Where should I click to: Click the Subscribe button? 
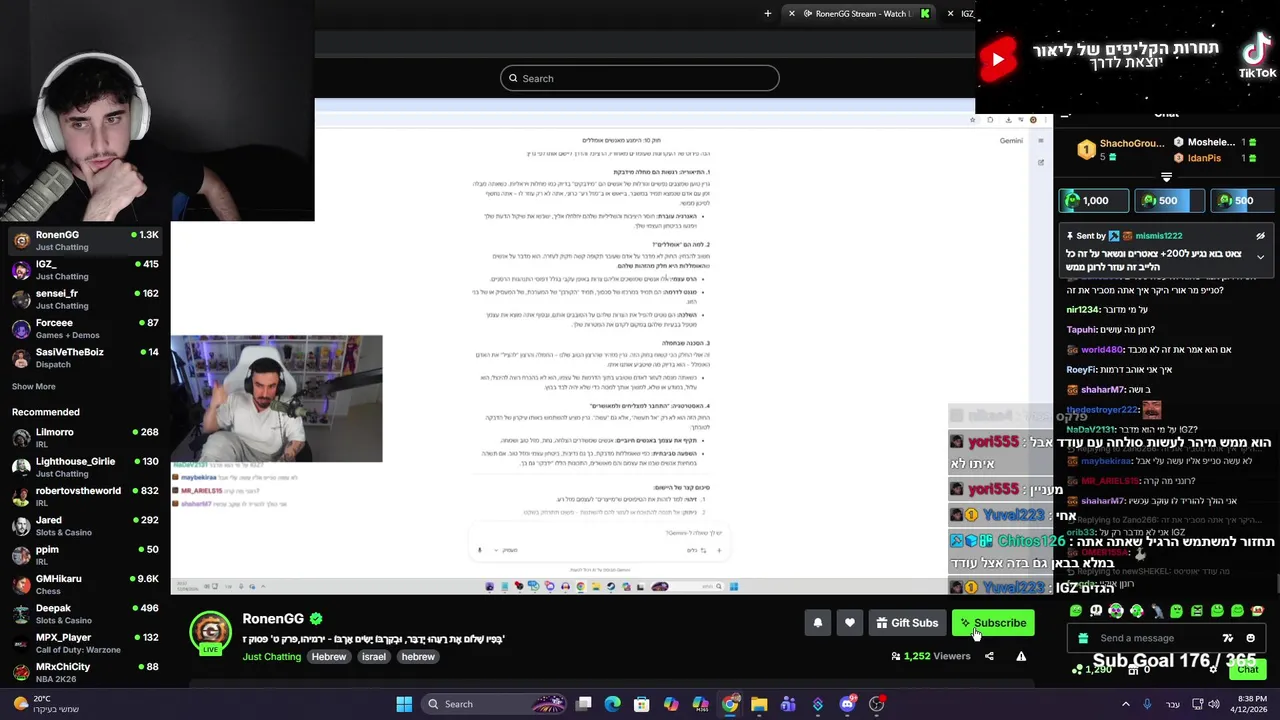pos(993,623)
